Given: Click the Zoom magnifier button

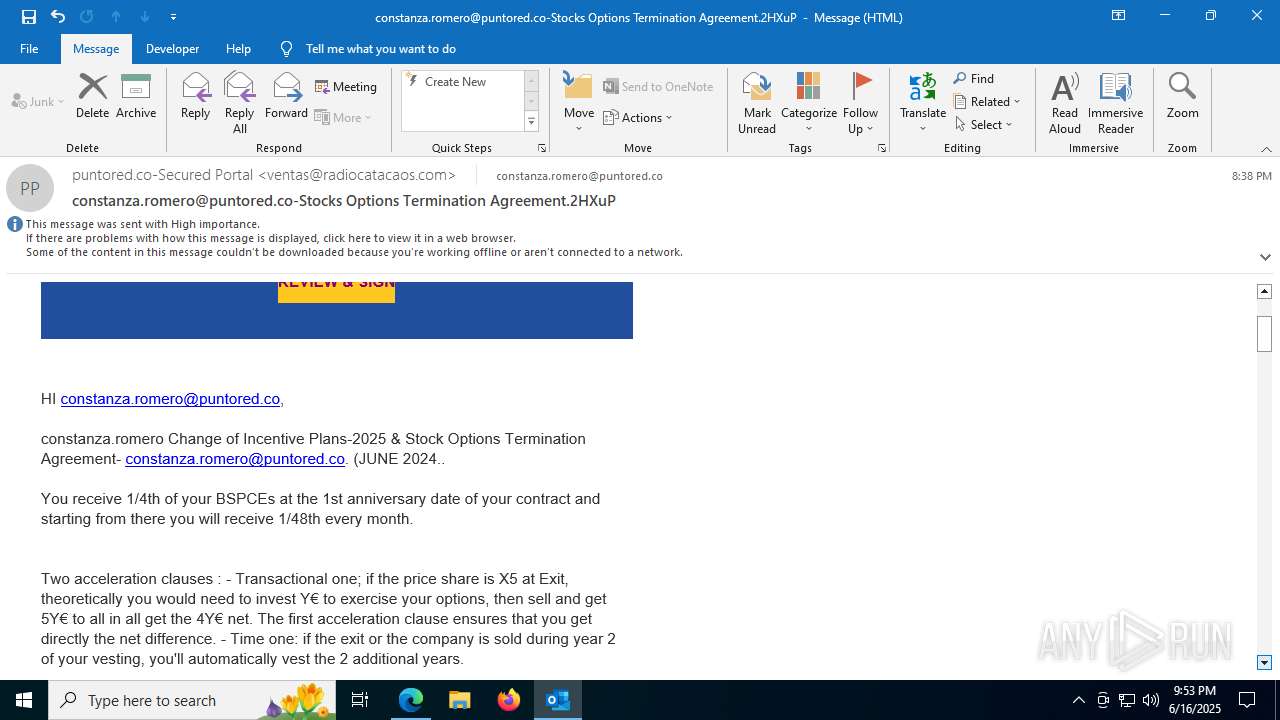Looking at the screenshot, I should tap(1182, 96).
